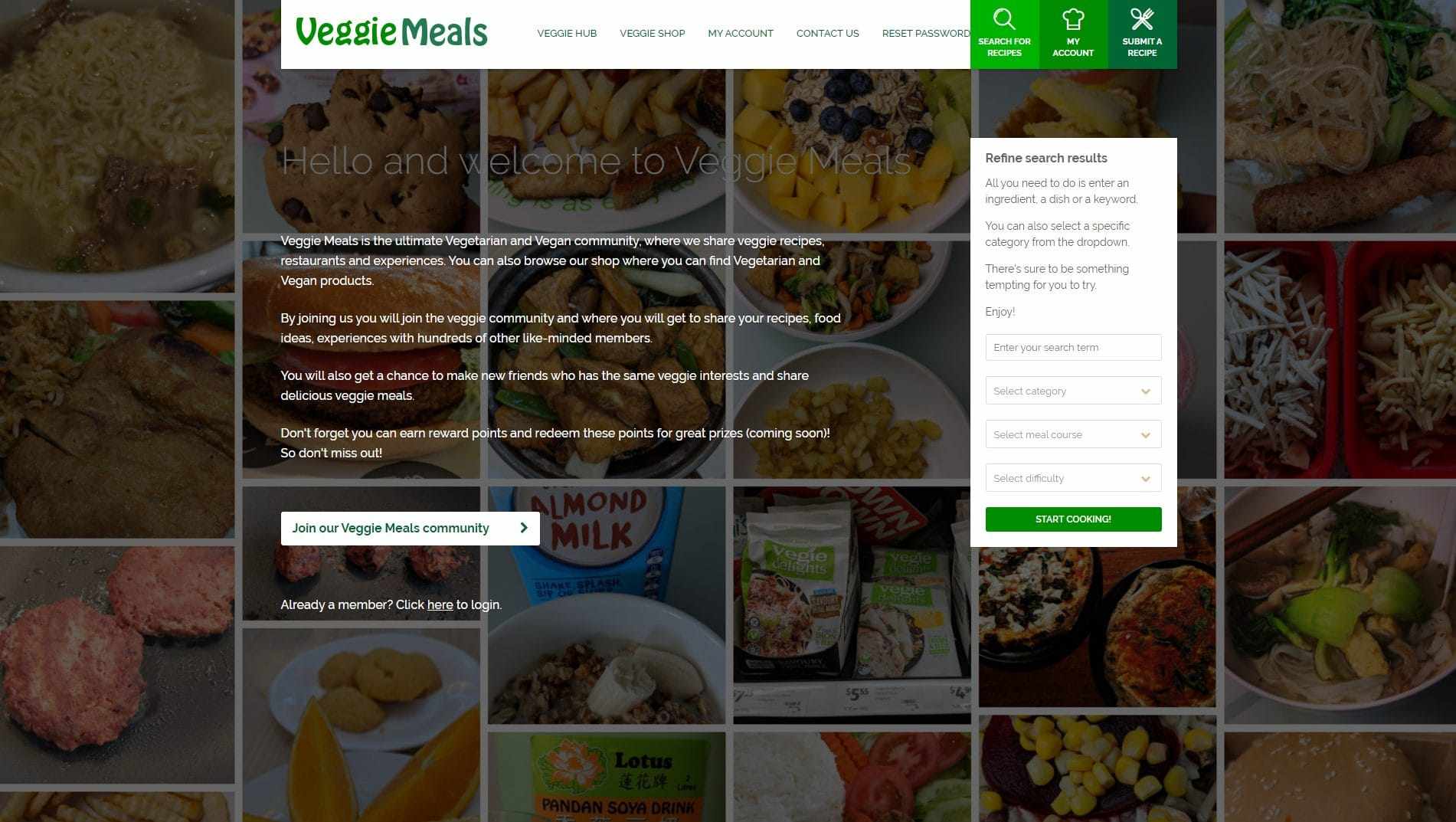Open My Account chef hat icon
This screenshot has width=1456, height=822.
click(x=1073, y=18)
